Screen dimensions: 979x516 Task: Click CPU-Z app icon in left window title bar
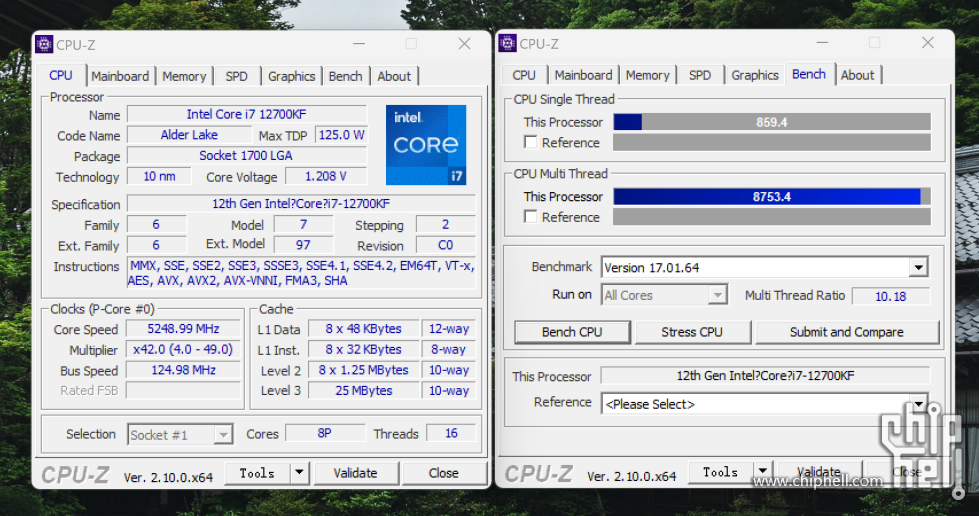(44, 44)
